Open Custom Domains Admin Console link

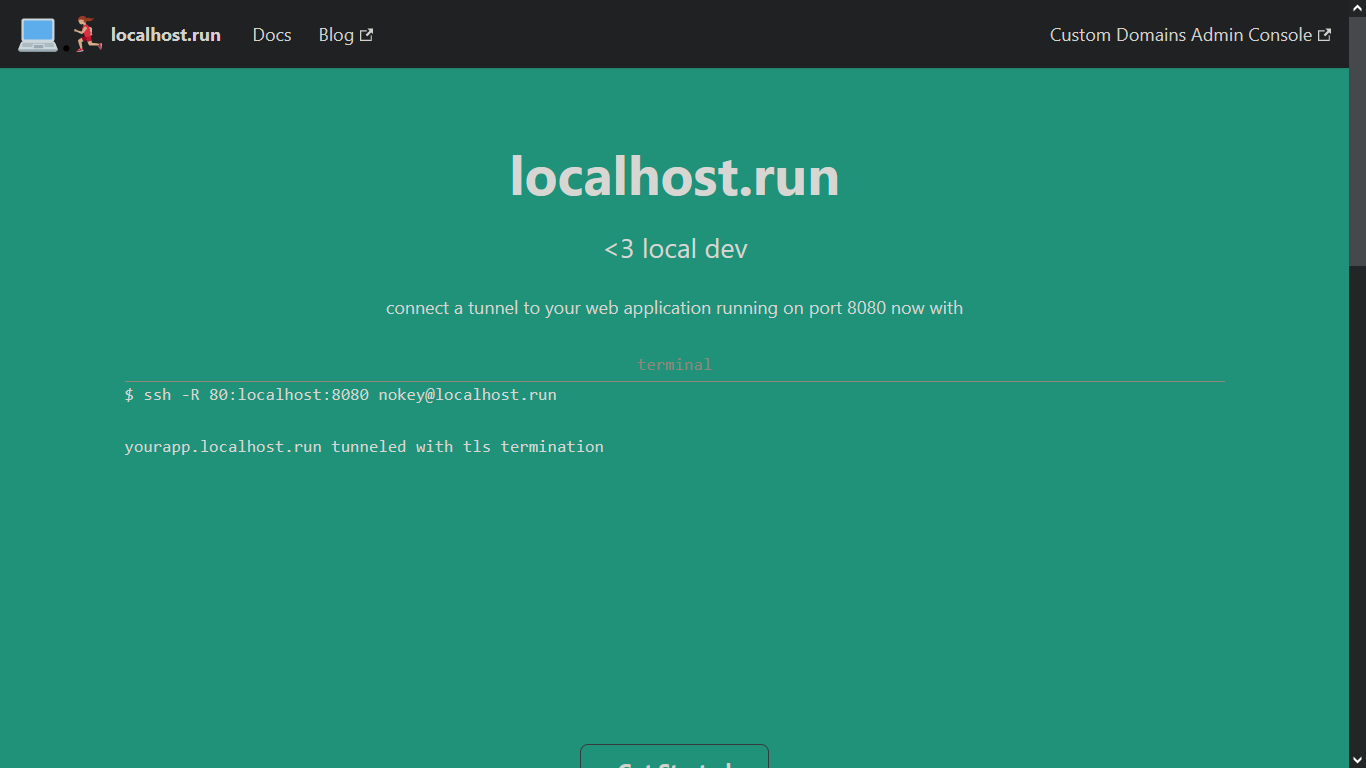point(1190,35)
